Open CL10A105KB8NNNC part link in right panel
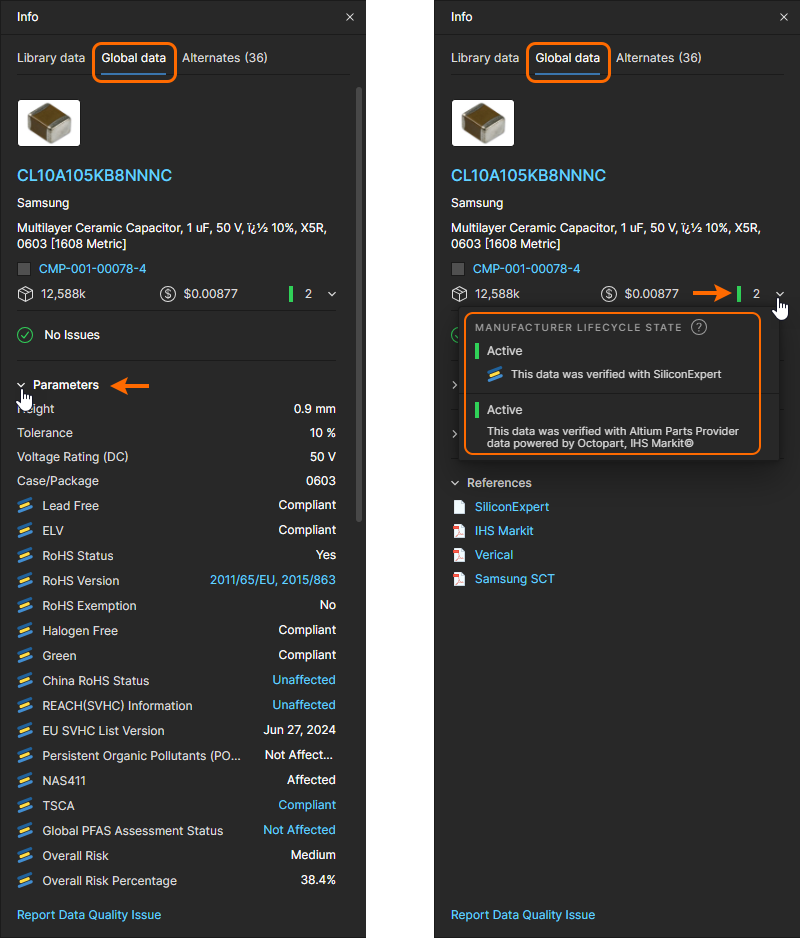Screen dimensions: 800x938 coord(528,175)
